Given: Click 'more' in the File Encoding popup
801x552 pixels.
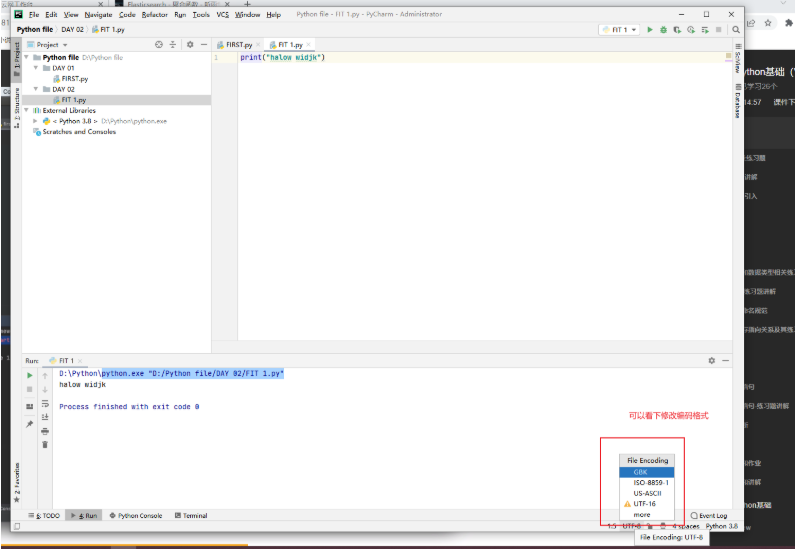Looking at the screenshot, I should [647, 515].
